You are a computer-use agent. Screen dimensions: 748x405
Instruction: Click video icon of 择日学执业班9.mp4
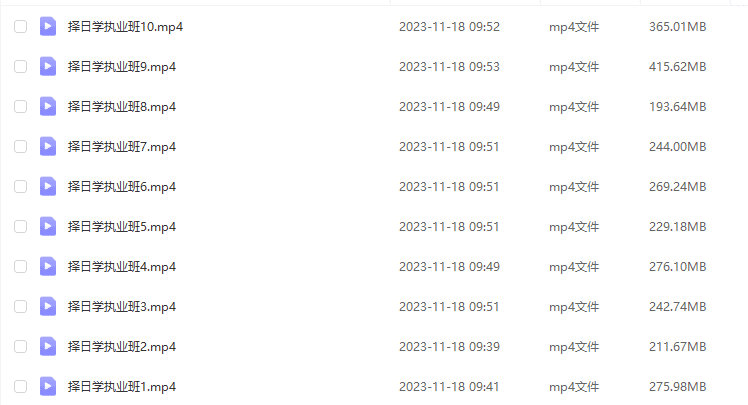pos(48,66)
